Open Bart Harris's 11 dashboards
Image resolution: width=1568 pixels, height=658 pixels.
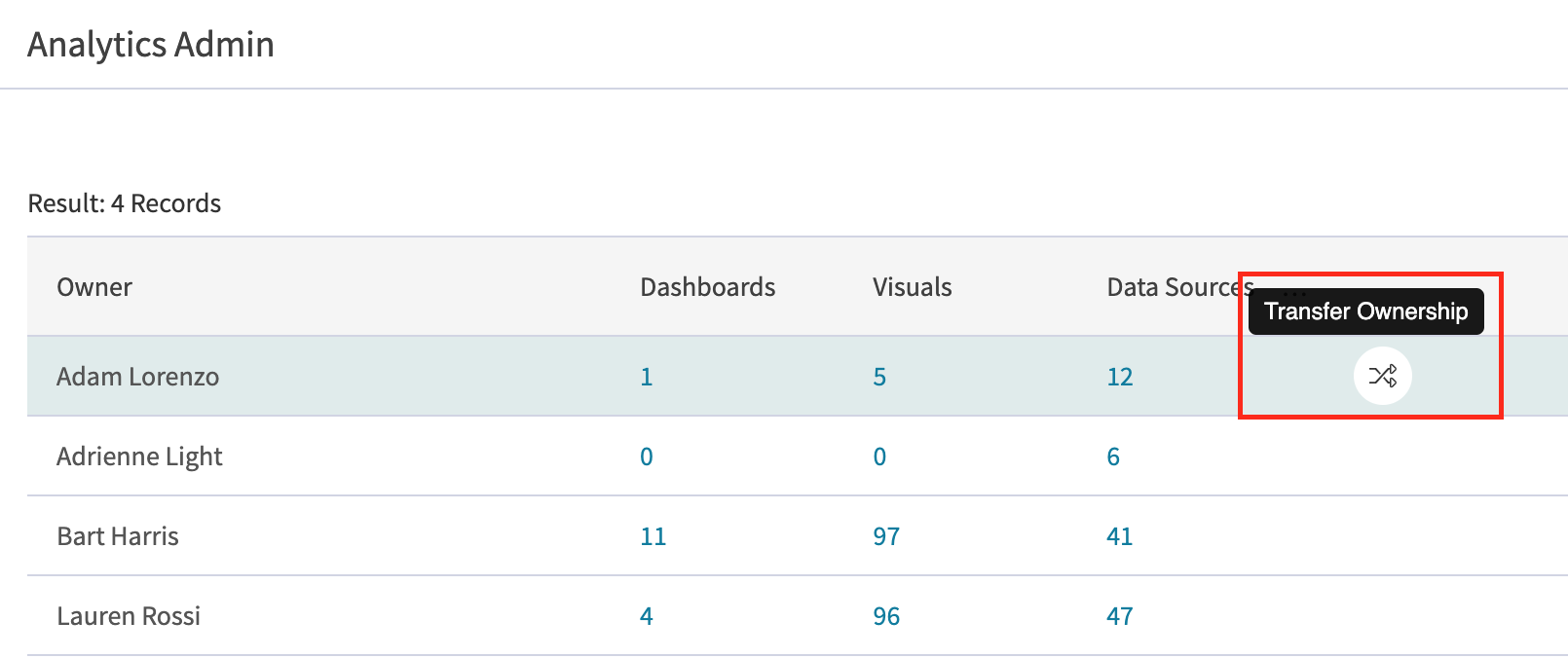(653, 536)
